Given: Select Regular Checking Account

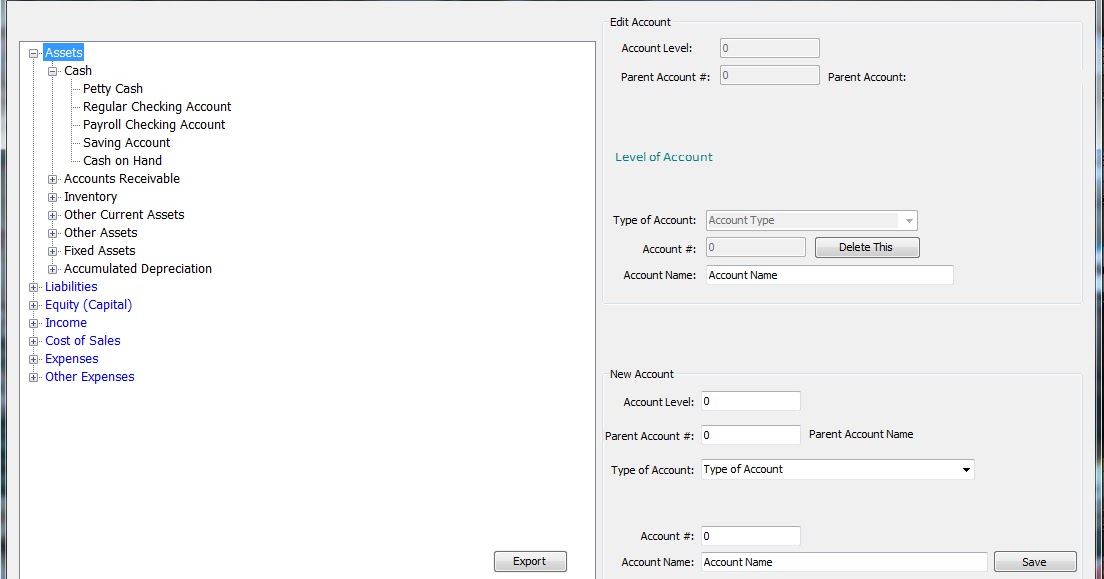Looking at the screenshot, I should pyautogui.click(x=157, y=106).
